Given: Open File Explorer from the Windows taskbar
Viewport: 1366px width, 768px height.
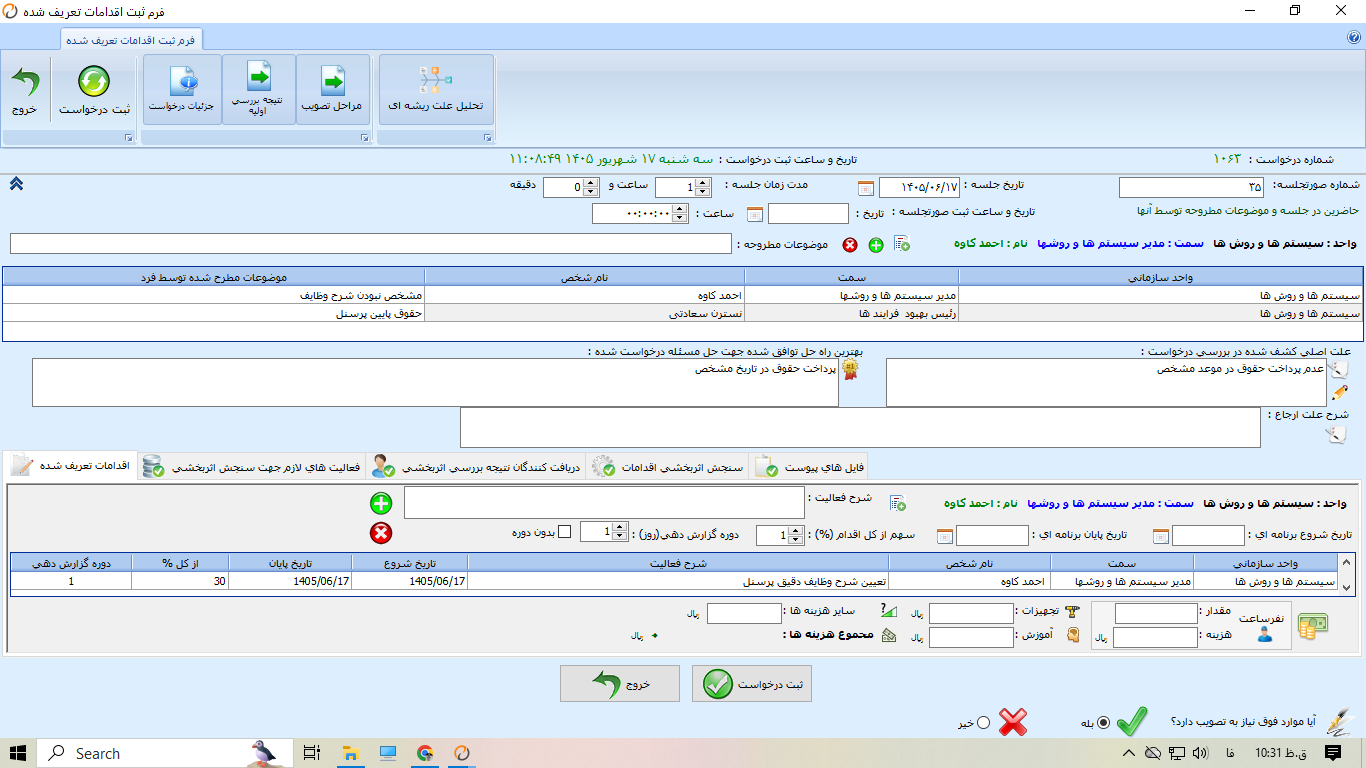Looking at the screenshot, I should pos(350,753).
